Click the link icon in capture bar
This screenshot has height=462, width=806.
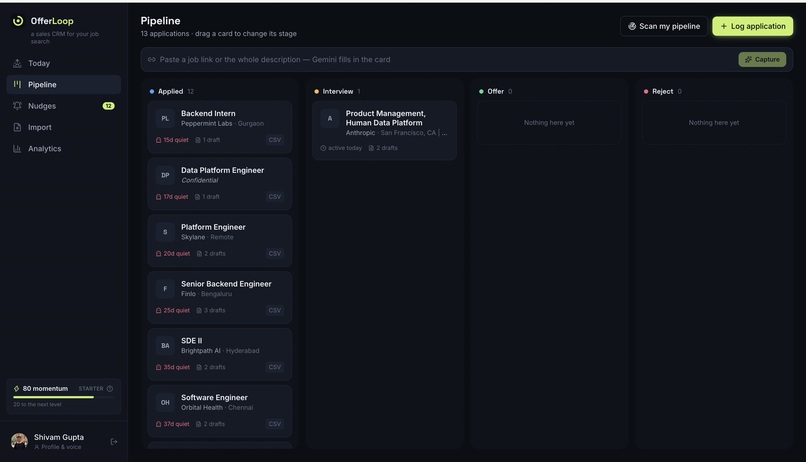(x=152, y=60)
